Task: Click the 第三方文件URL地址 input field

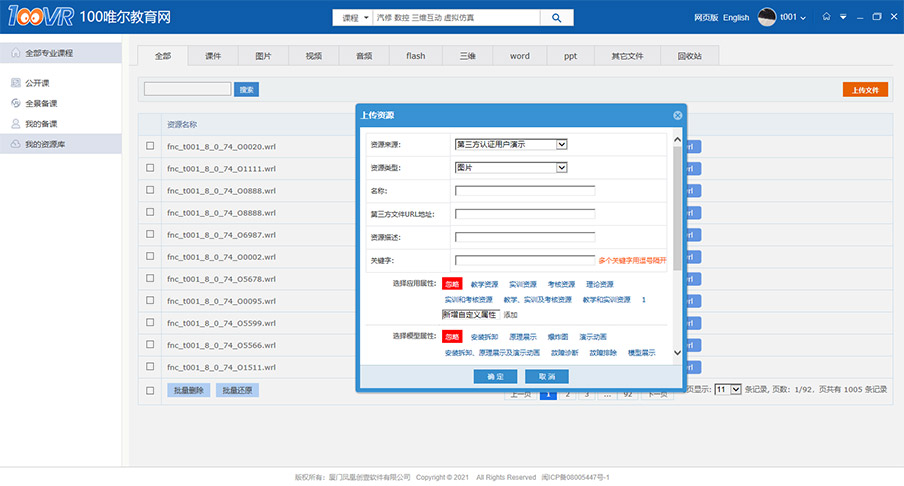Action: click(525, 214)
